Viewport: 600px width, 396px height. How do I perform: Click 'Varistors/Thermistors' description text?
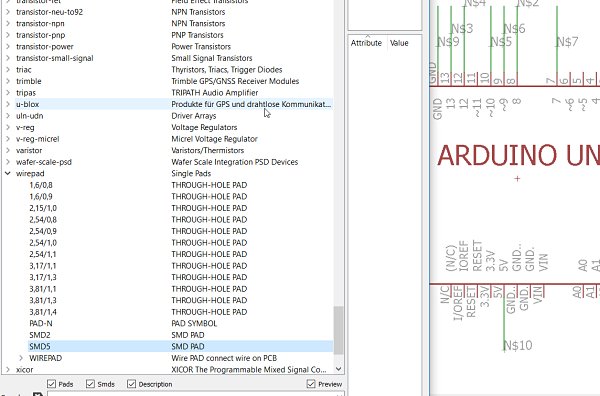click(207, 150)
